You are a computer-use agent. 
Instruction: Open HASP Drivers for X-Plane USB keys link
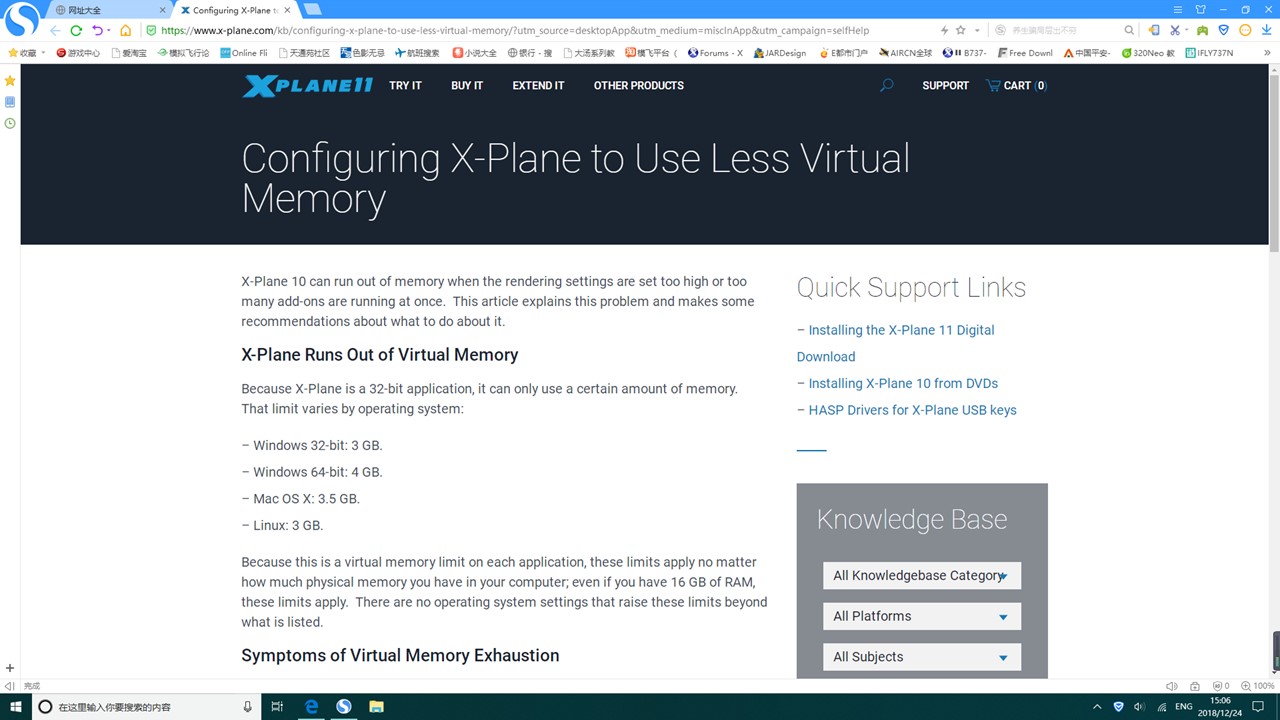[x=912, y=410]
